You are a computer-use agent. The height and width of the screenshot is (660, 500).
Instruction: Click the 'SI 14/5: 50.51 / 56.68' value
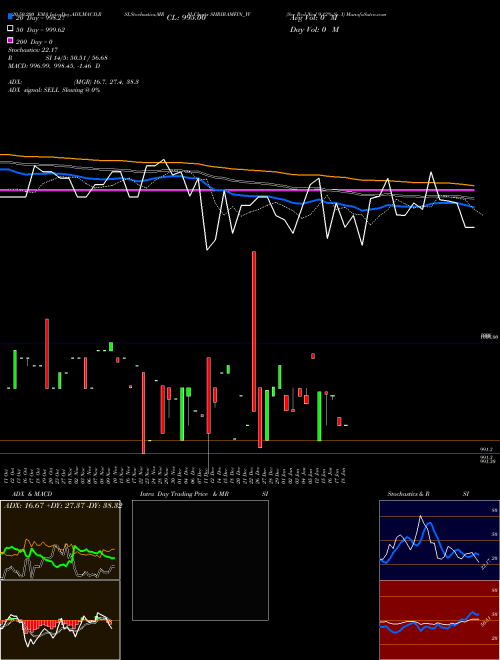click(x=77, y=58)
